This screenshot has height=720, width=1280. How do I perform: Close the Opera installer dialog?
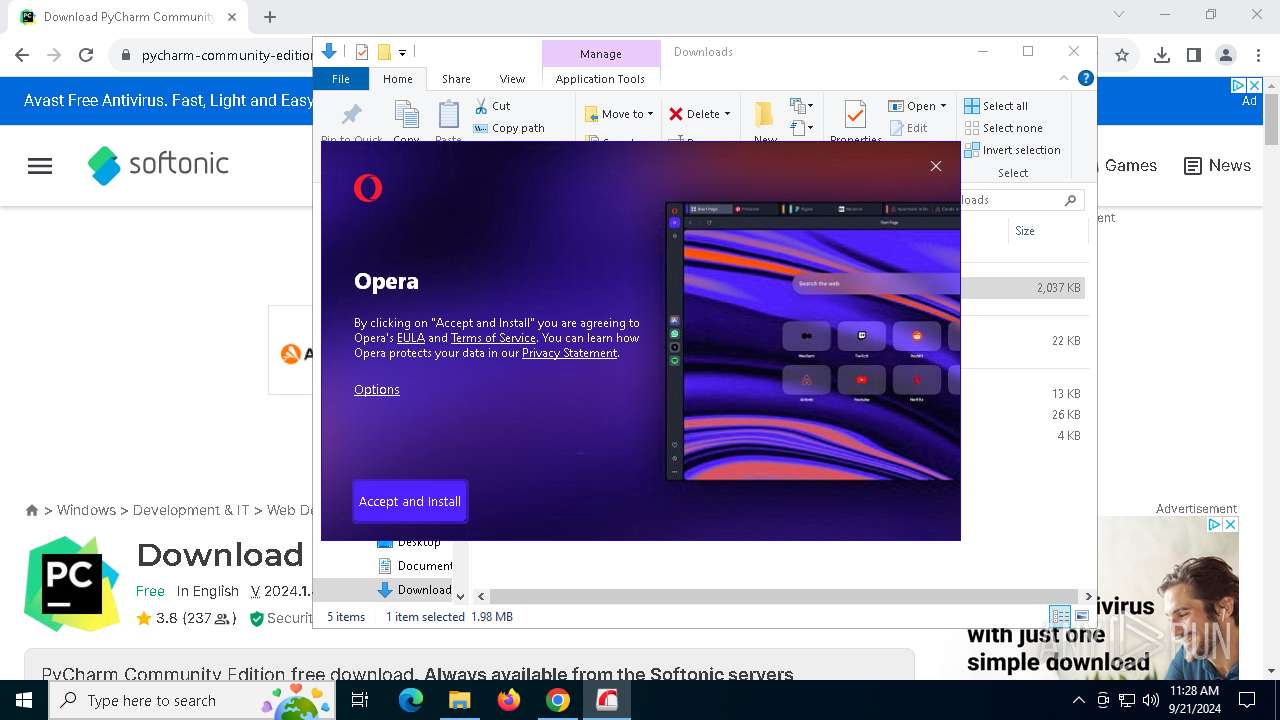(x=936, y=166)
